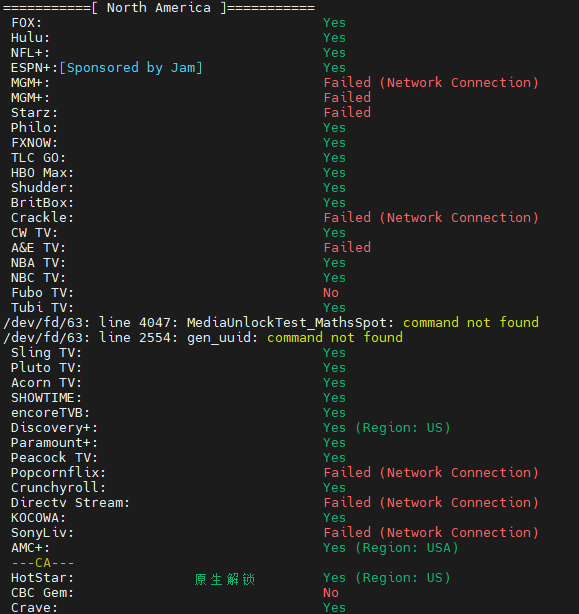Select the Discovery+ Region US result

[387, 428]
